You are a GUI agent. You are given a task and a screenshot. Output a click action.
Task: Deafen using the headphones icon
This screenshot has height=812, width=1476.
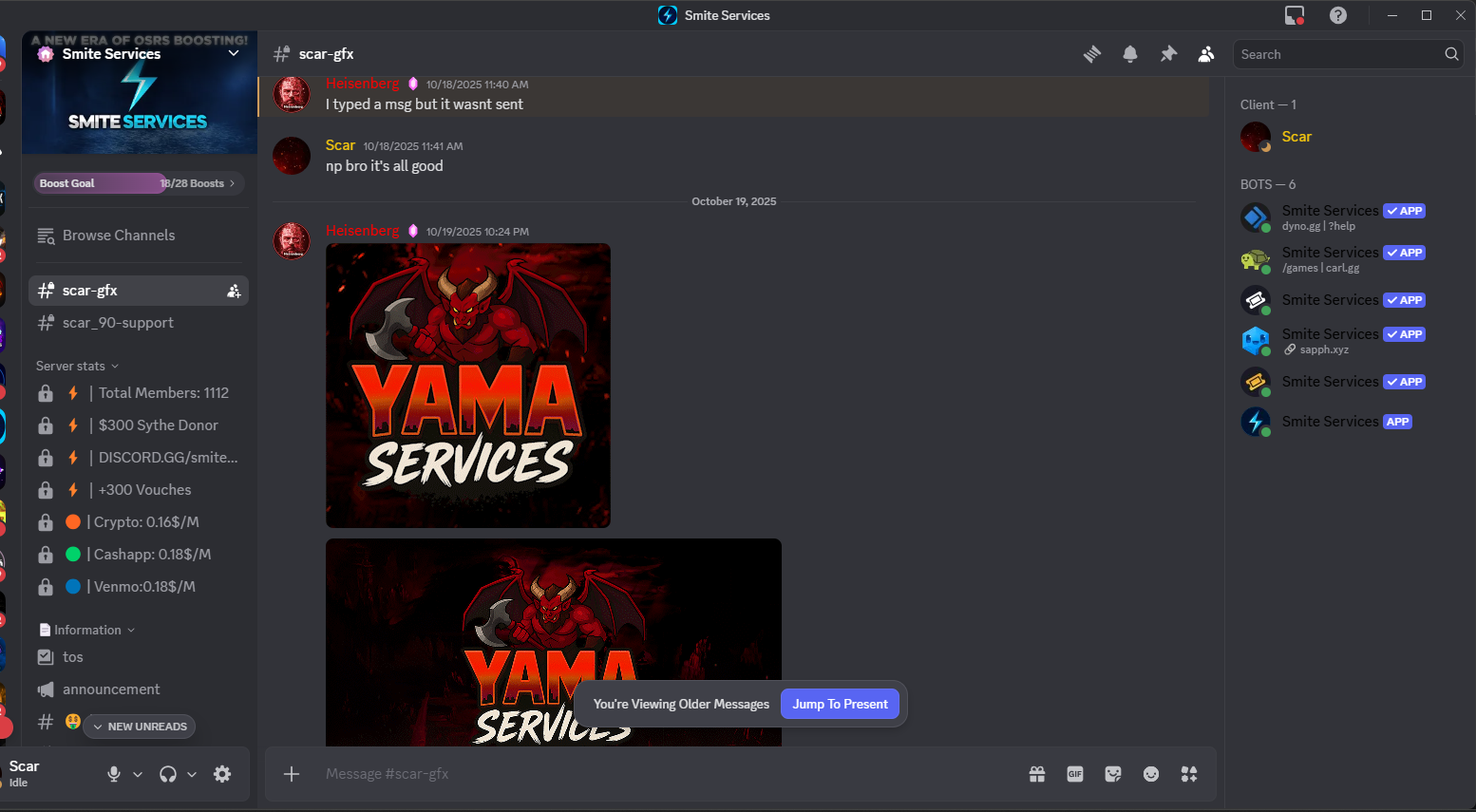[x=168, y=774]
